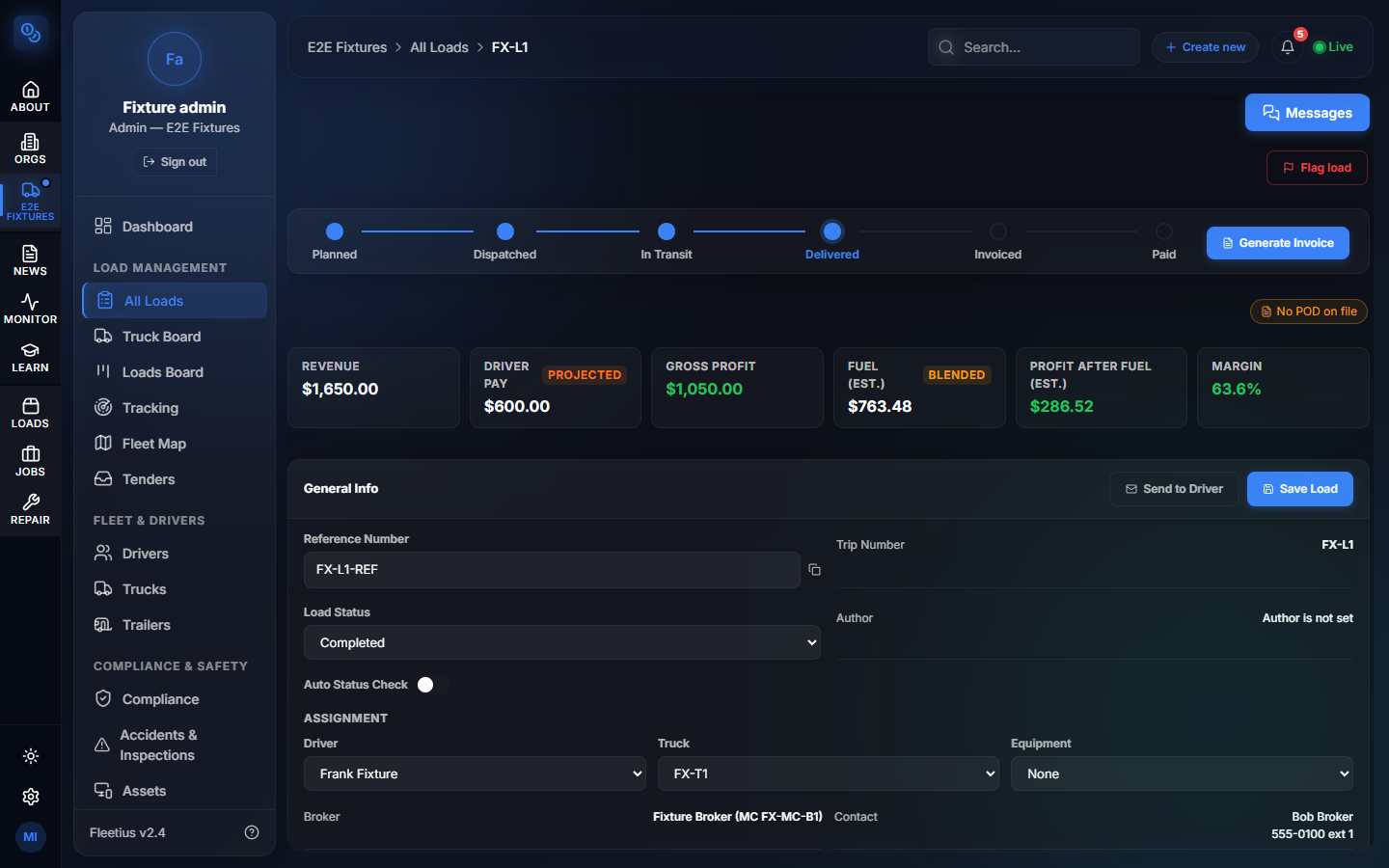This screenshot has height=868, width=1389.
Task: Open the Jobs rail icon
Action: point(30,462)
